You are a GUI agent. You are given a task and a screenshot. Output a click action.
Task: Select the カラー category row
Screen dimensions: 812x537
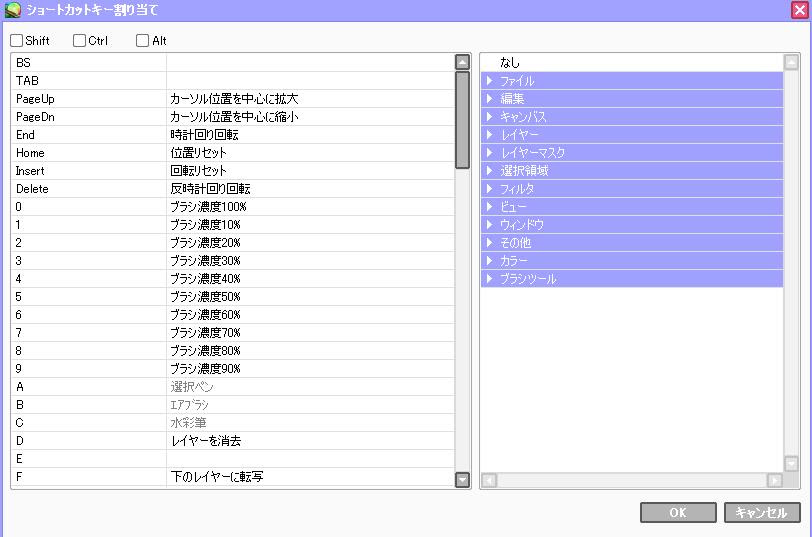(632, 260)
